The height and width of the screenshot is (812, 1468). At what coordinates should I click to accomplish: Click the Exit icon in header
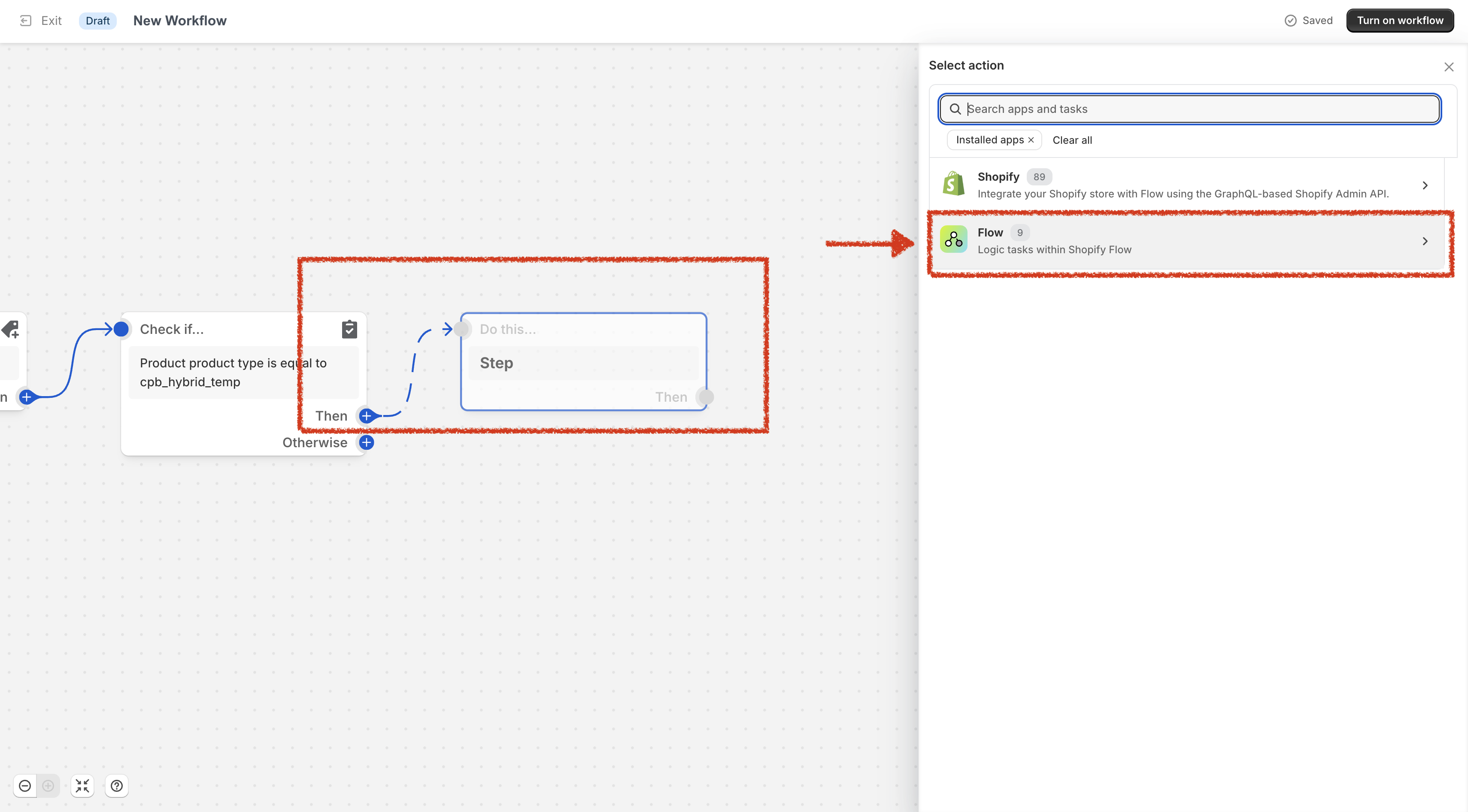[26, 21]
